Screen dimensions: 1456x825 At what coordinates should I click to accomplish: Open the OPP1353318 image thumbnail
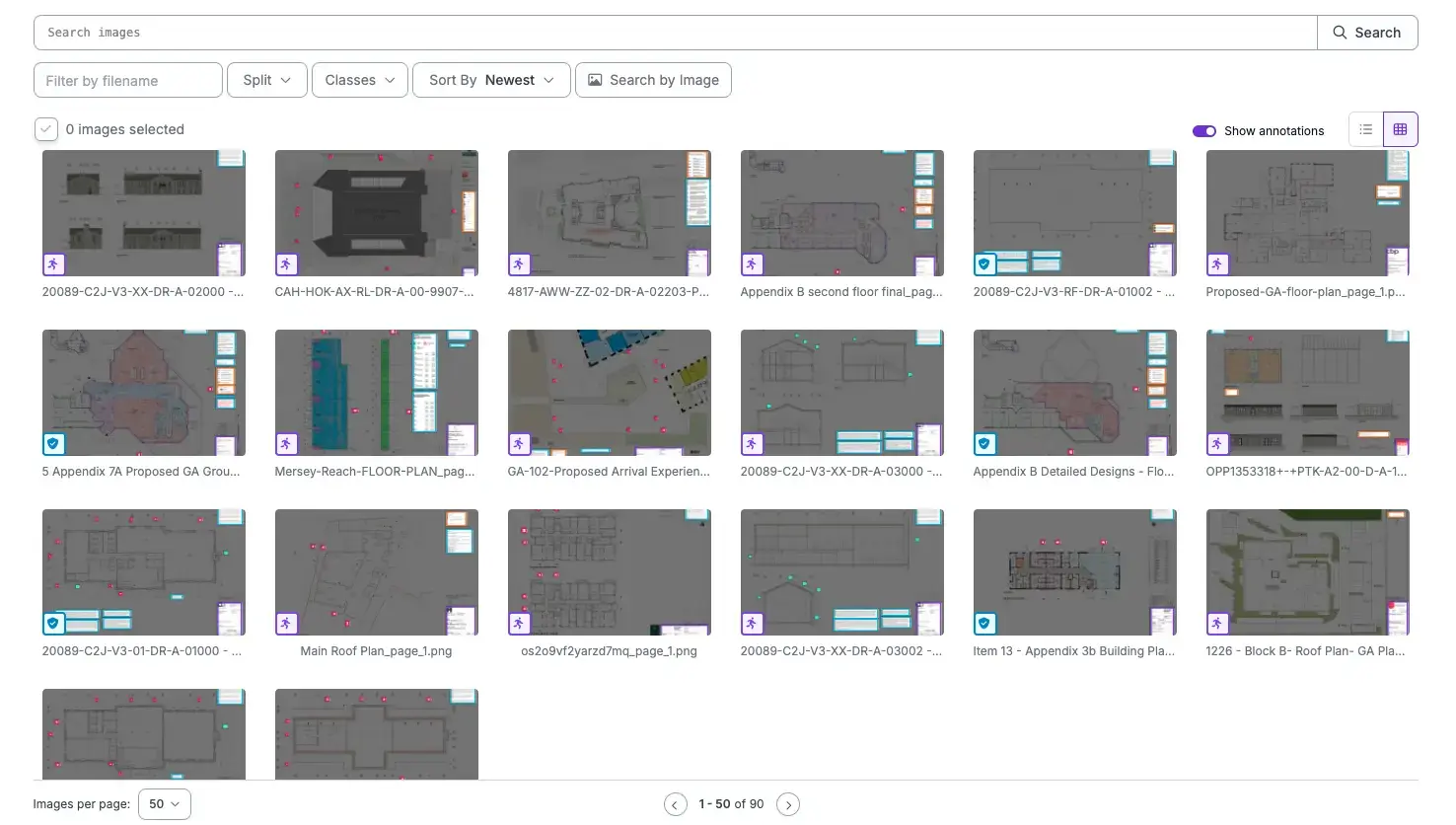[1308, 393]
